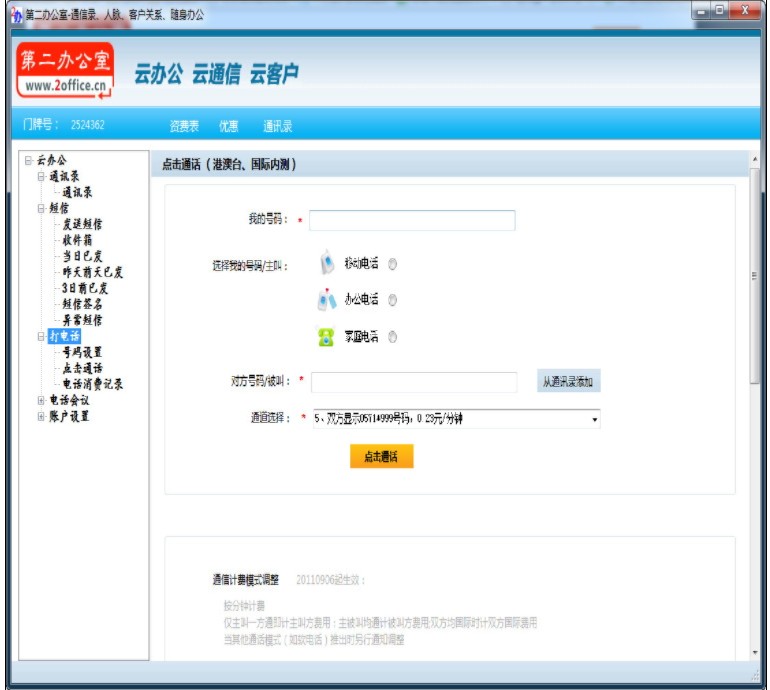
Task: Open 当日已发 in the tree
Action: click(82, 256)
